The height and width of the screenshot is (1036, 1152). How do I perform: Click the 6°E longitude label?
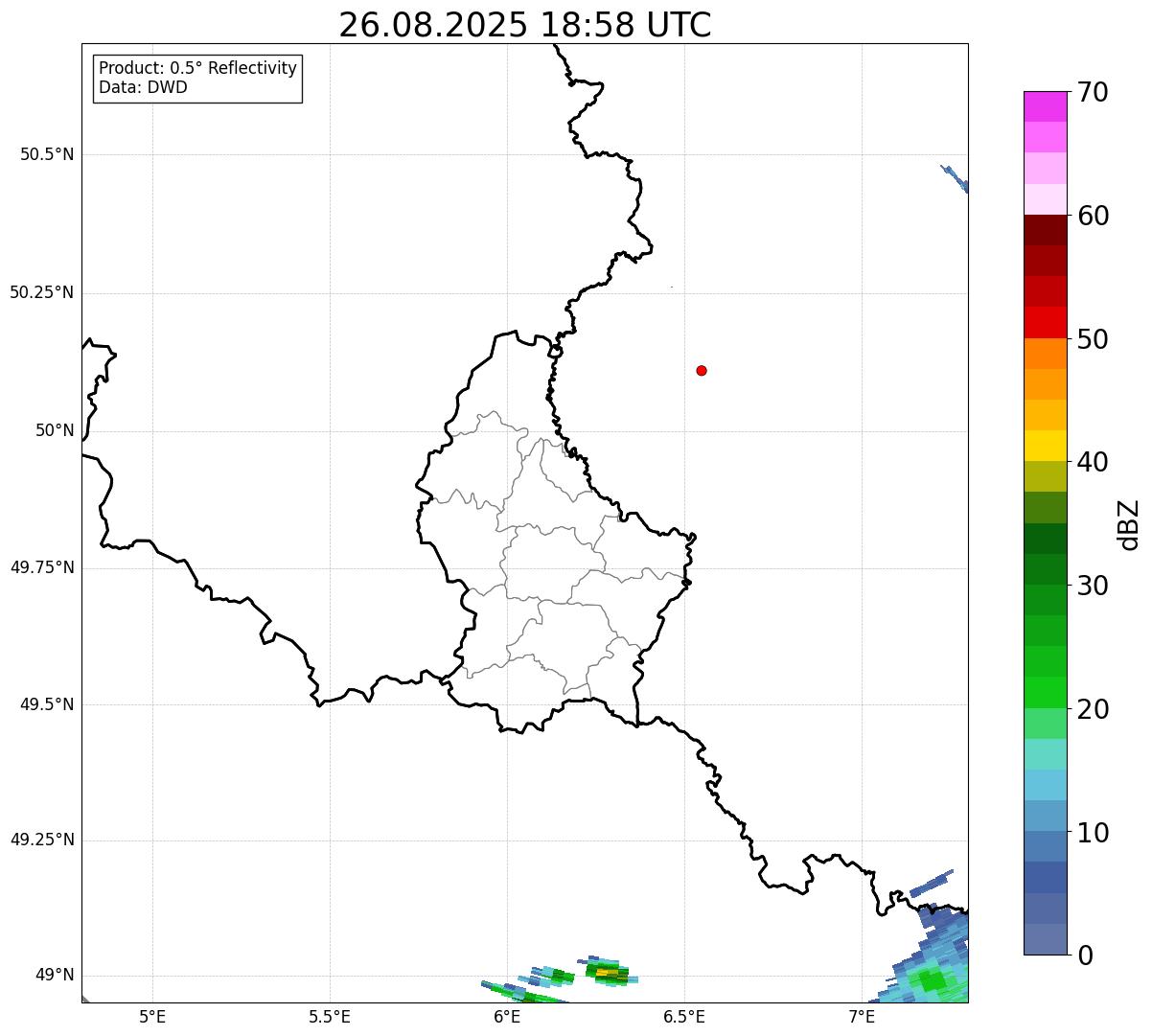click(507, 1017)
